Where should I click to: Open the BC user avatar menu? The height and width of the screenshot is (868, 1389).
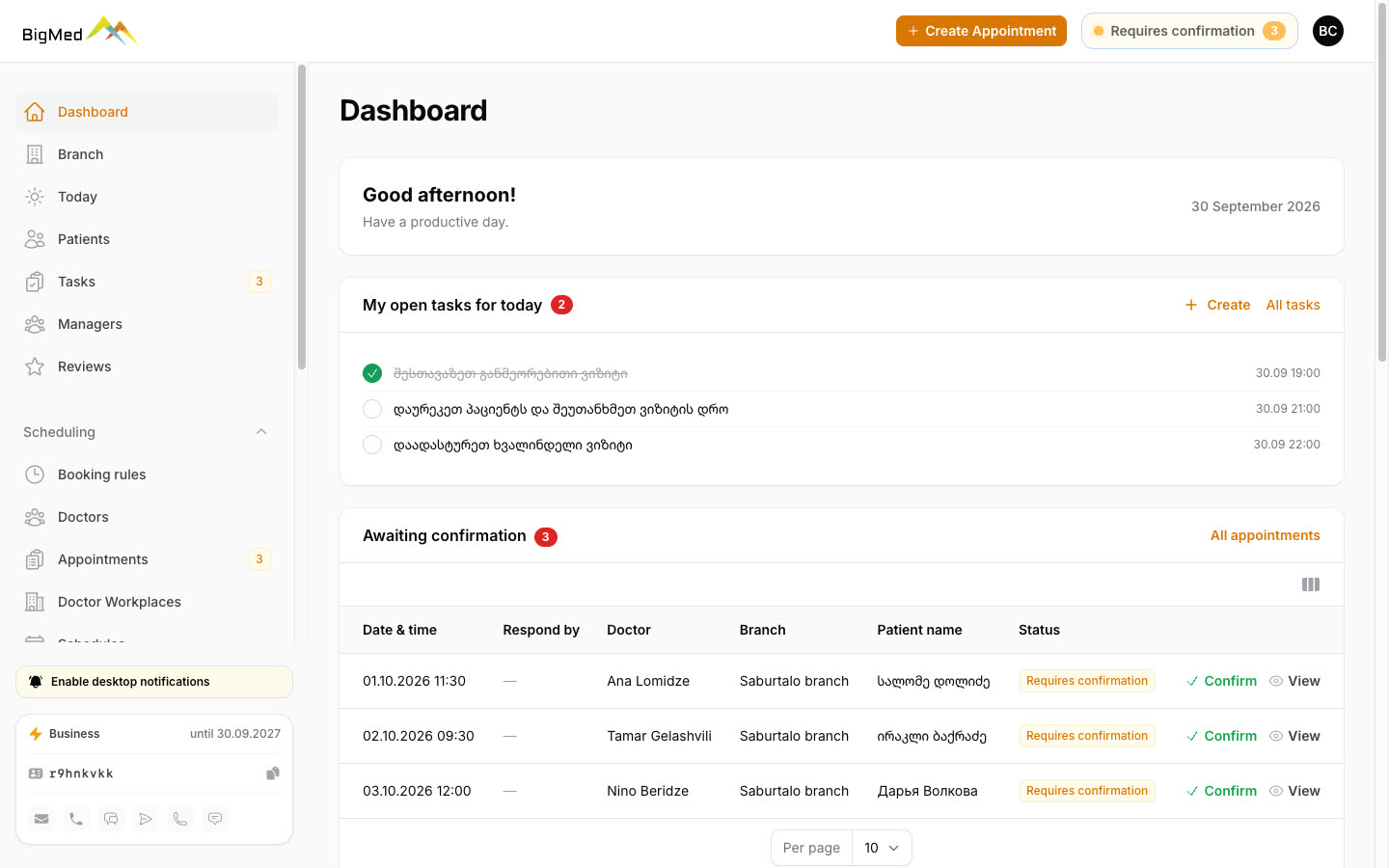[x=1328, y=31]
